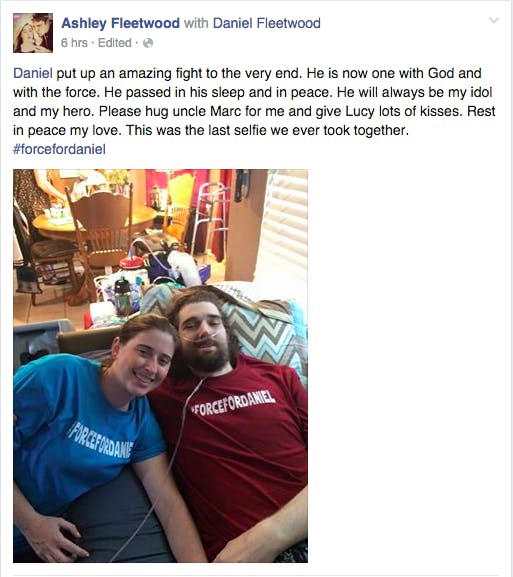Open the attached selfie photo
Image resolution: width=513 pixels, height=577 pixels.
tap(160, 366)
